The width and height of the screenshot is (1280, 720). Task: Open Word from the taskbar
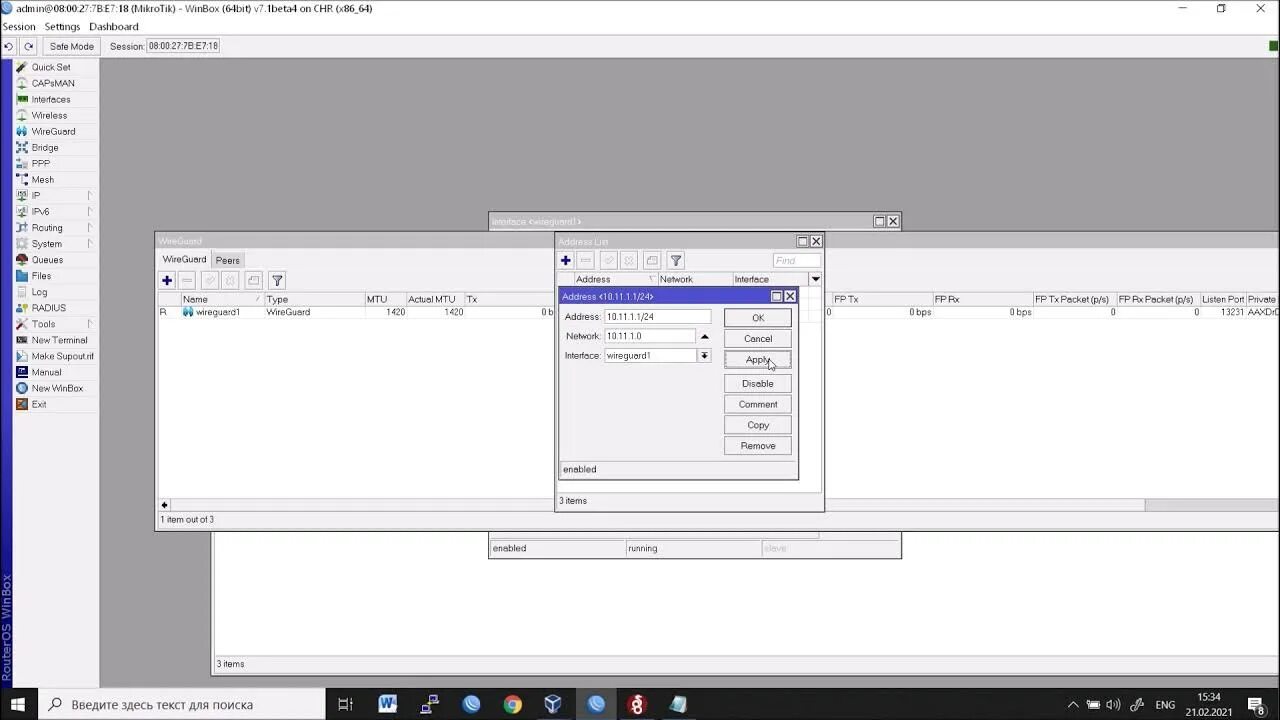point(388,704)
